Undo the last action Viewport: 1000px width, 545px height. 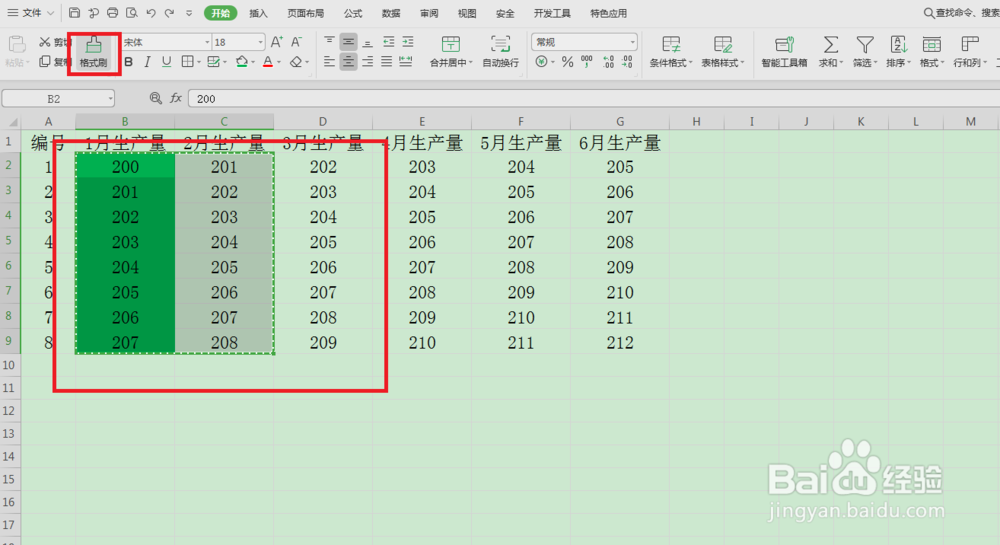click(x=151, y=13)
